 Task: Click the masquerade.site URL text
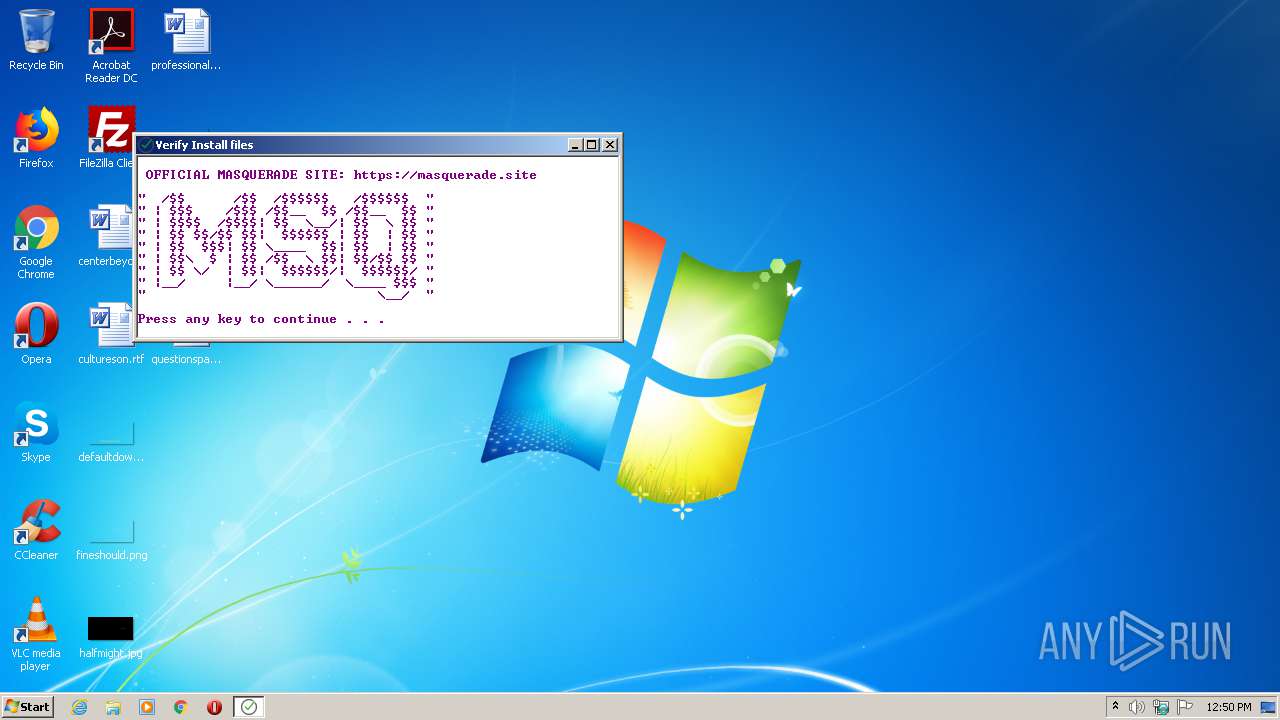pos(445,175)
